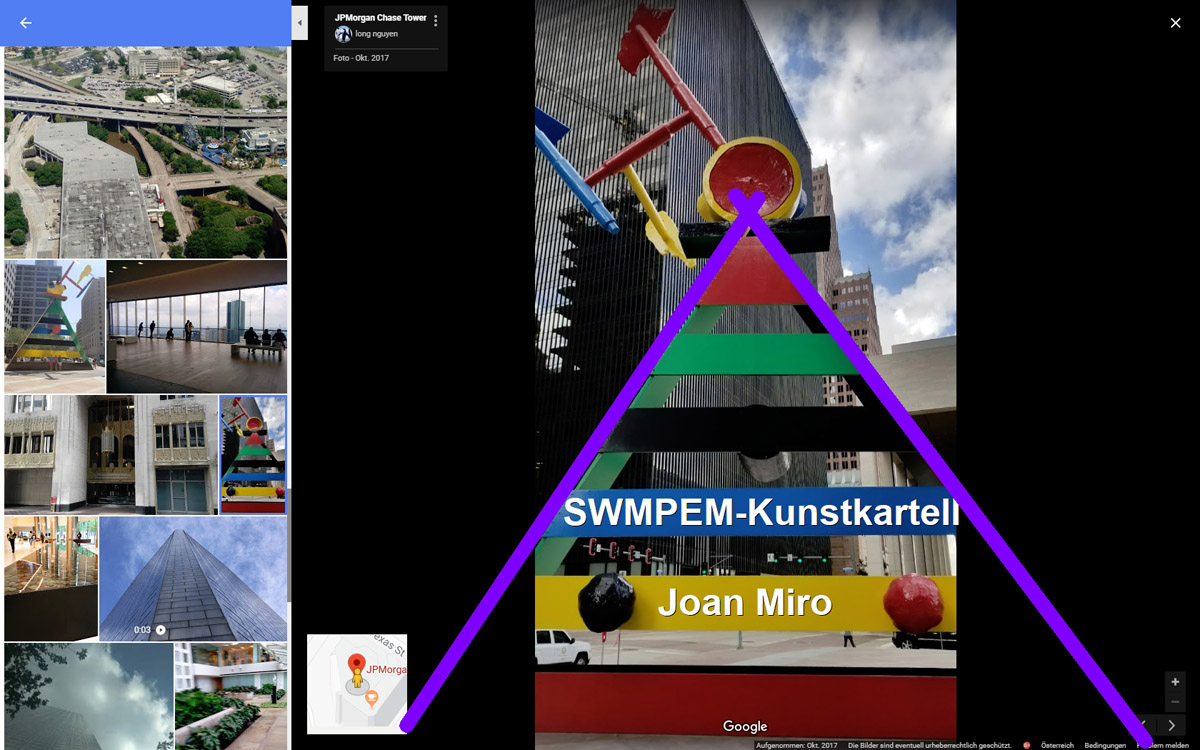This screenshot has width=1200, height=750.
Task: Open the cloudy glass building thumbnail
Action: coord(88,696)
